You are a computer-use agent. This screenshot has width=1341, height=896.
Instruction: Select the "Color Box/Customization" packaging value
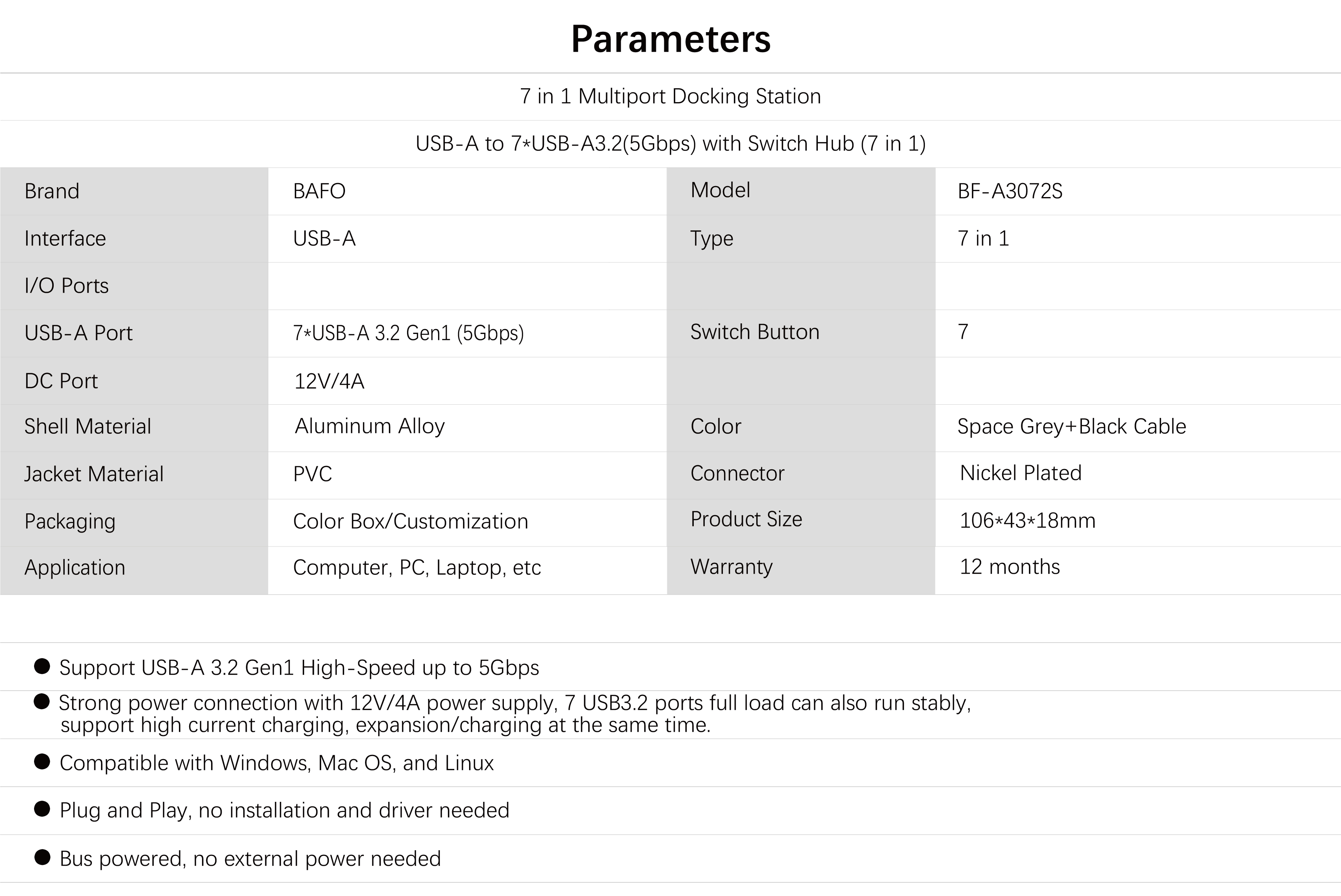[x=410, y=521]
